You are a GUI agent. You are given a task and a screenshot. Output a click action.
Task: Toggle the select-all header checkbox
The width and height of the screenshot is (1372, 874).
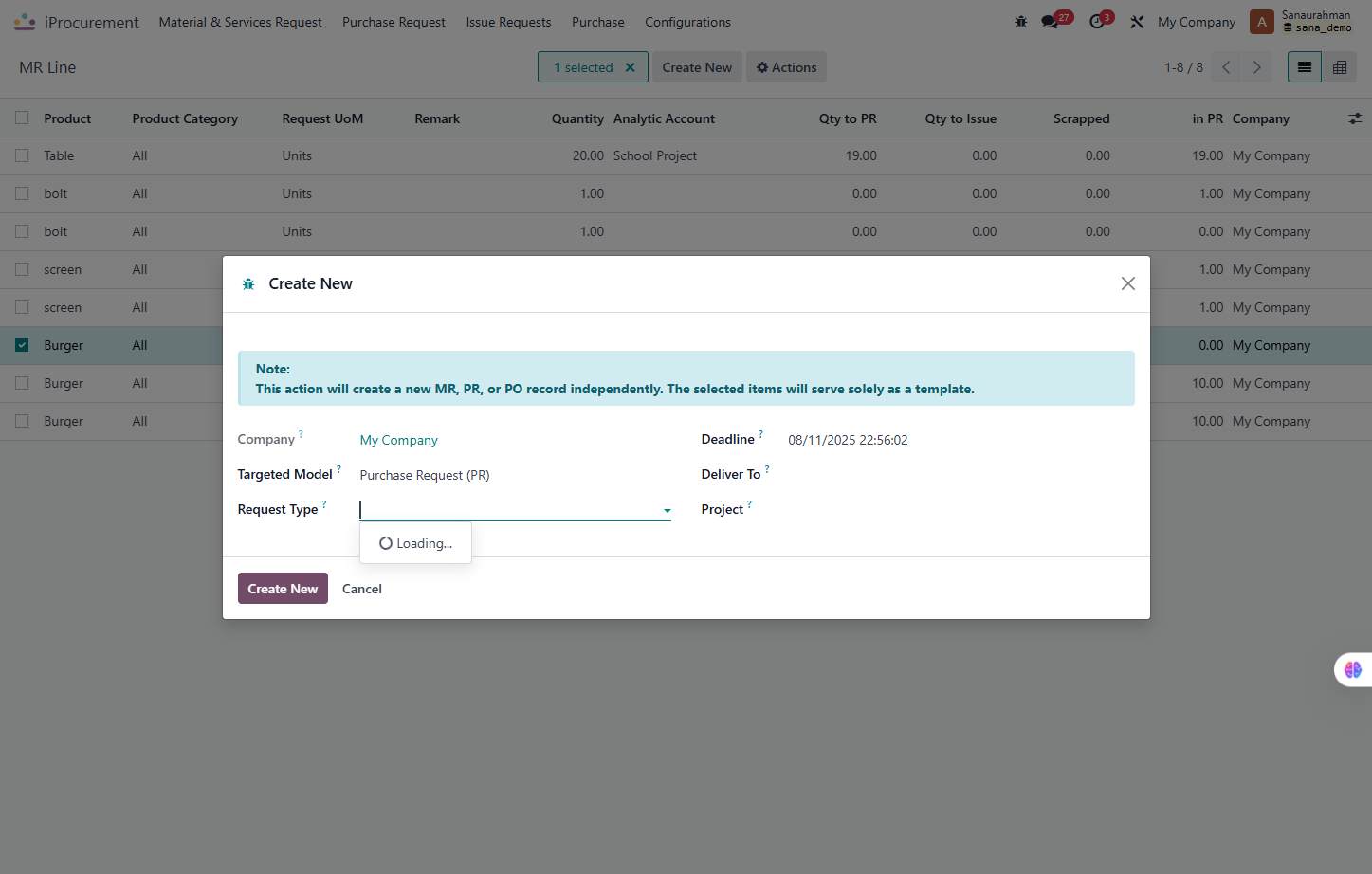point(22,118)
